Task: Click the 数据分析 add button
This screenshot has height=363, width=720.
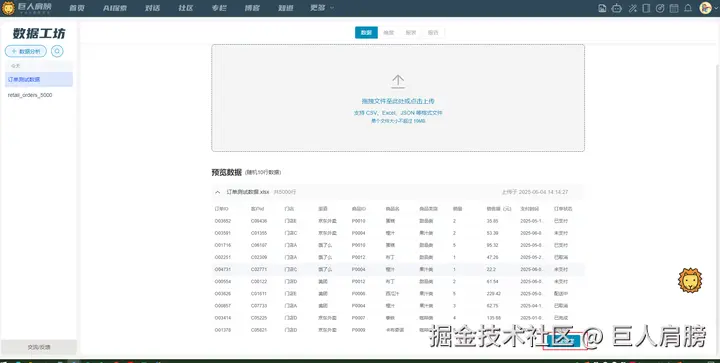Action: (x=26, y=51)
